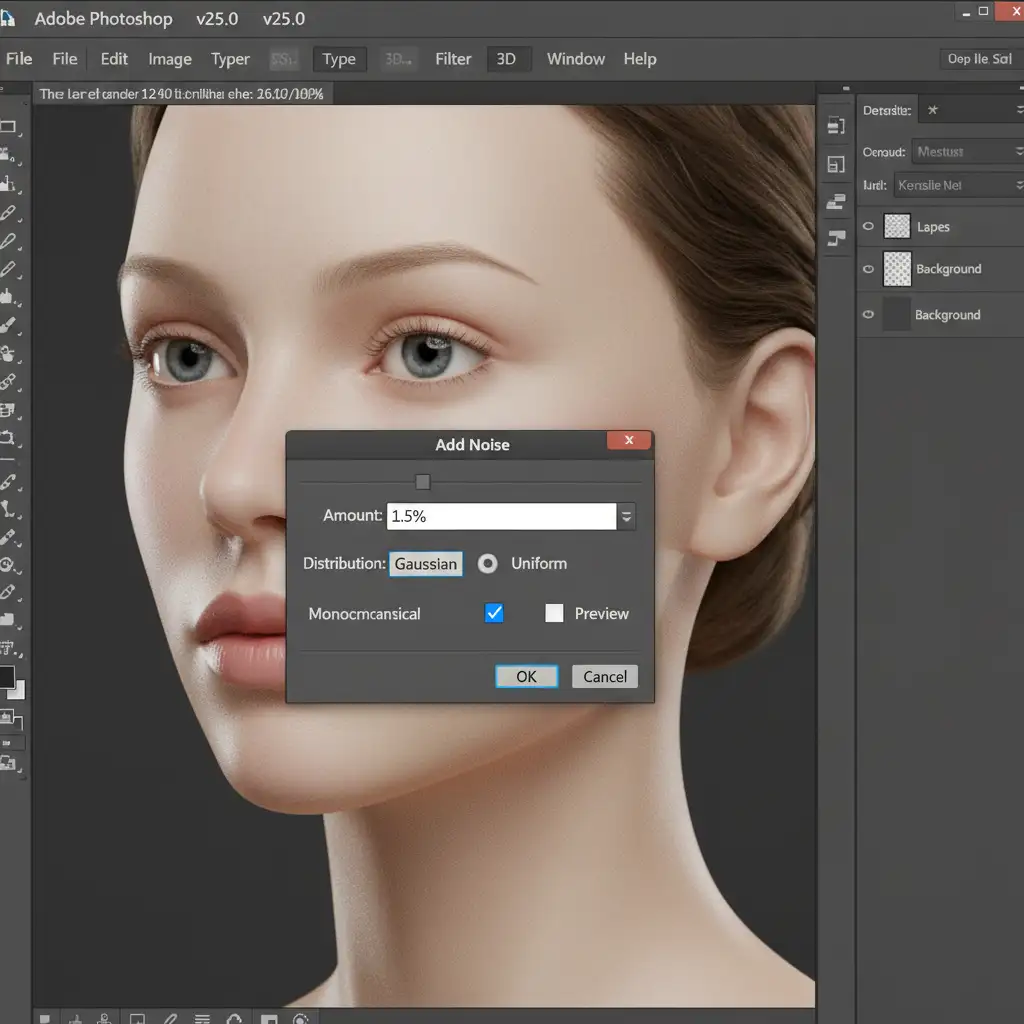Screen dimensions: 1024x1024
Task: Click the topmost icon in the collapsed panel strip
Action: (837, 125)
